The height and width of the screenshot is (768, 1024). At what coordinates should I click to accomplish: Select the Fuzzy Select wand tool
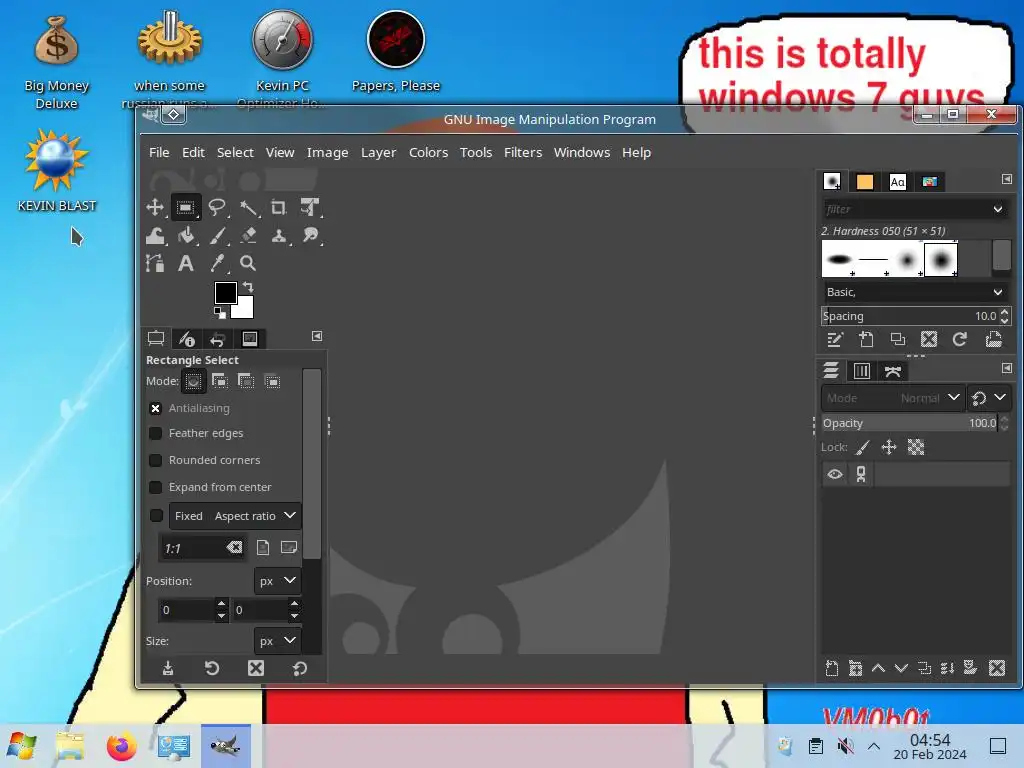[248, 208]
